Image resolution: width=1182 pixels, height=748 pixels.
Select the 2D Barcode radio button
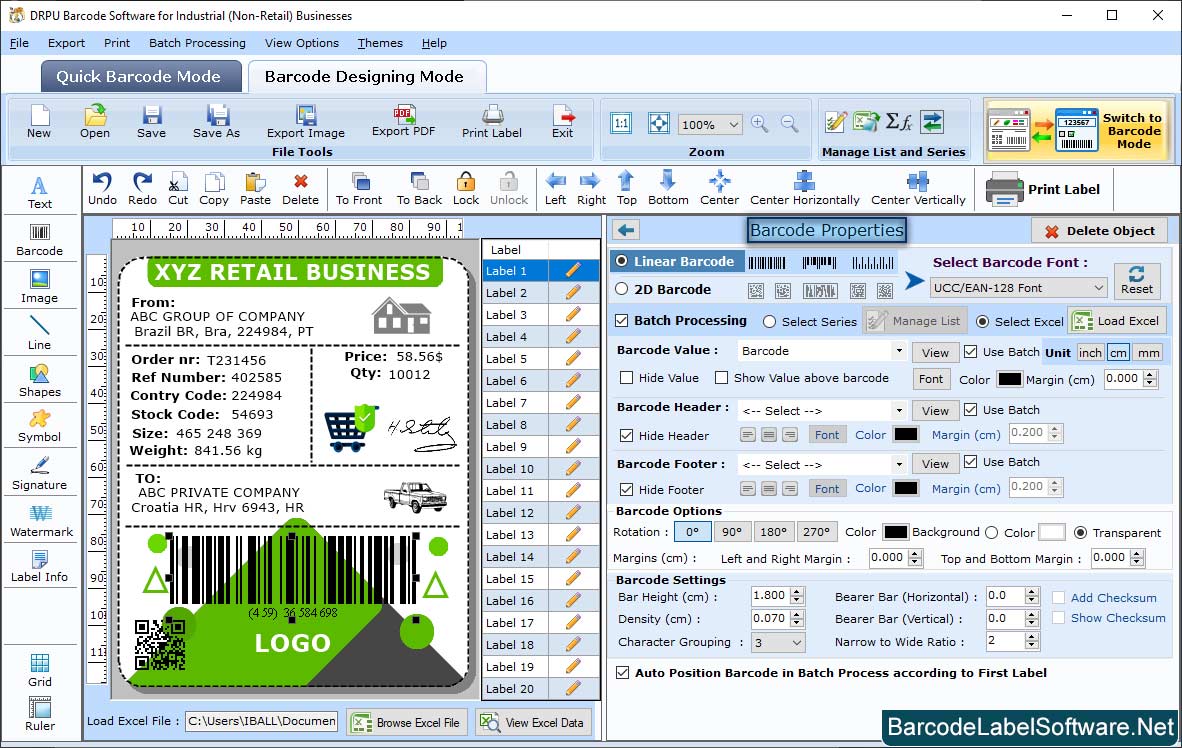(x=622, y=289)
